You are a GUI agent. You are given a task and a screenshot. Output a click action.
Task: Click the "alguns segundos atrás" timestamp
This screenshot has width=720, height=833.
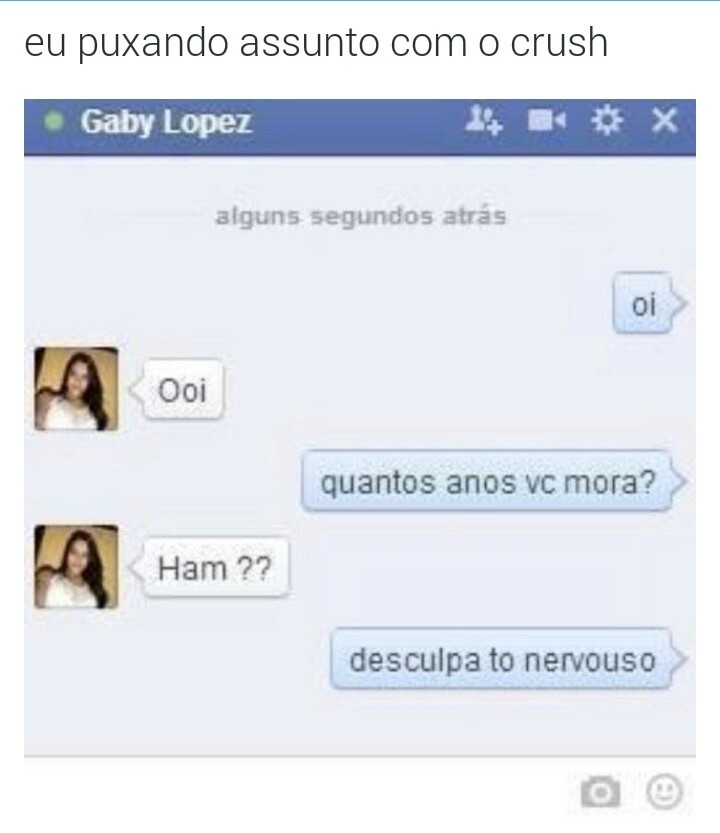coord(360,217)
